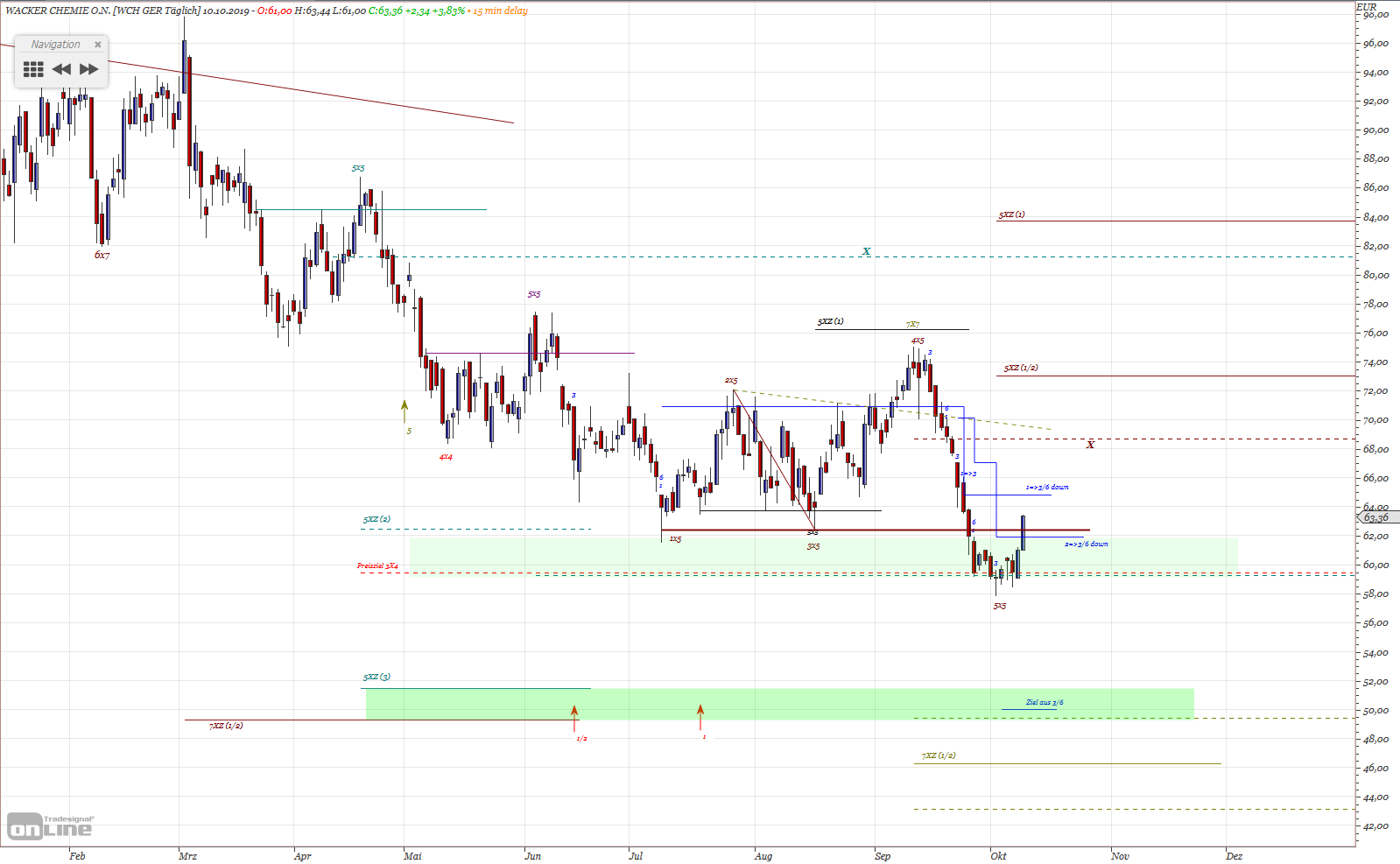This screenshot has width=1400, height=864.
Task: Click the '5XZ (1)' label near price 84
Action: point(1011,214)
